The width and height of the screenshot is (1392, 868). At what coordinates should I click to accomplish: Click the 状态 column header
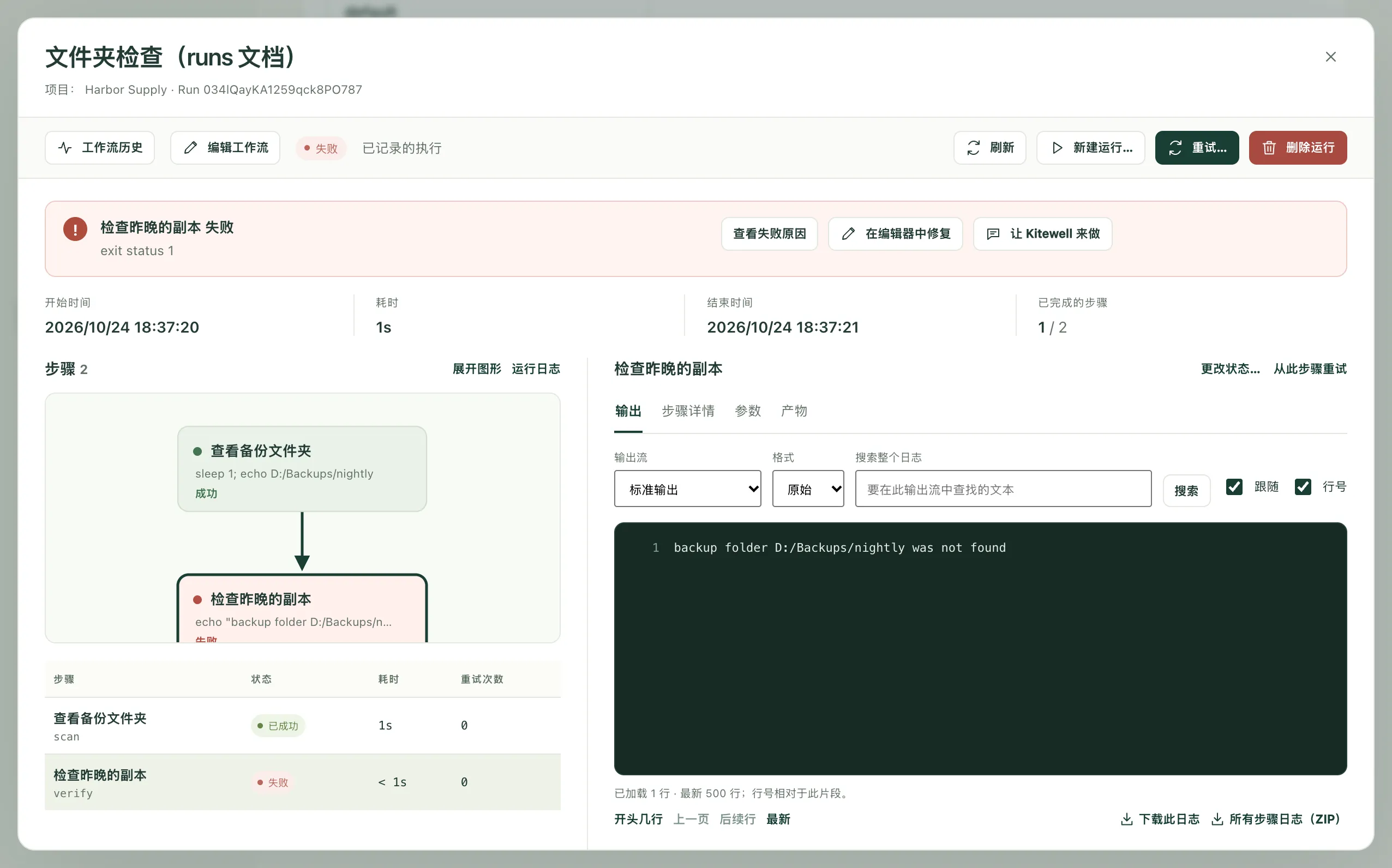261,679
